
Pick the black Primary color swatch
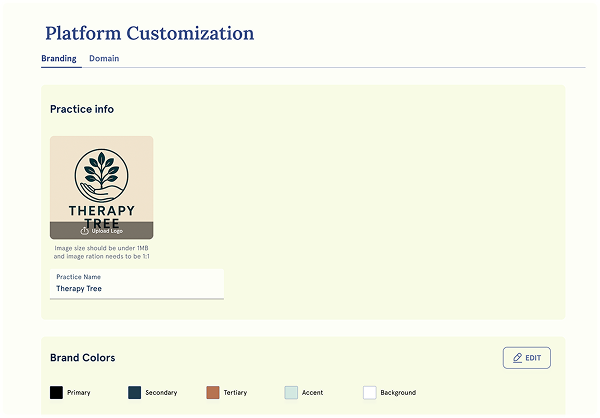(57, 393)
